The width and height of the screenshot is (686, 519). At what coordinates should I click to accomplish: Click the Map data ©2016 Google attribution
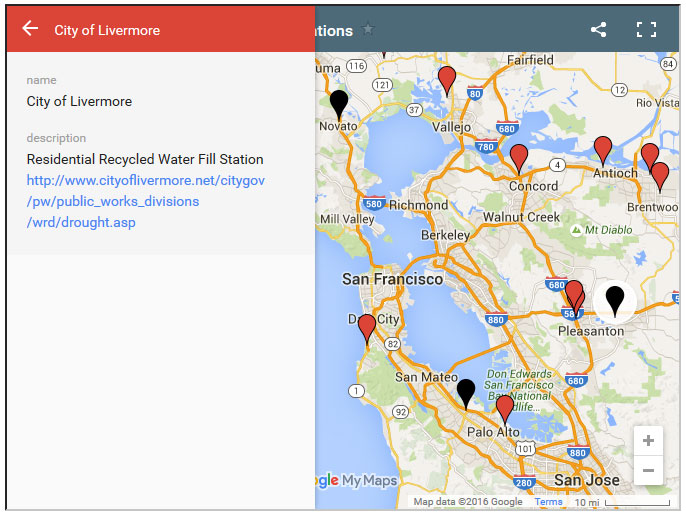point(468,501)
